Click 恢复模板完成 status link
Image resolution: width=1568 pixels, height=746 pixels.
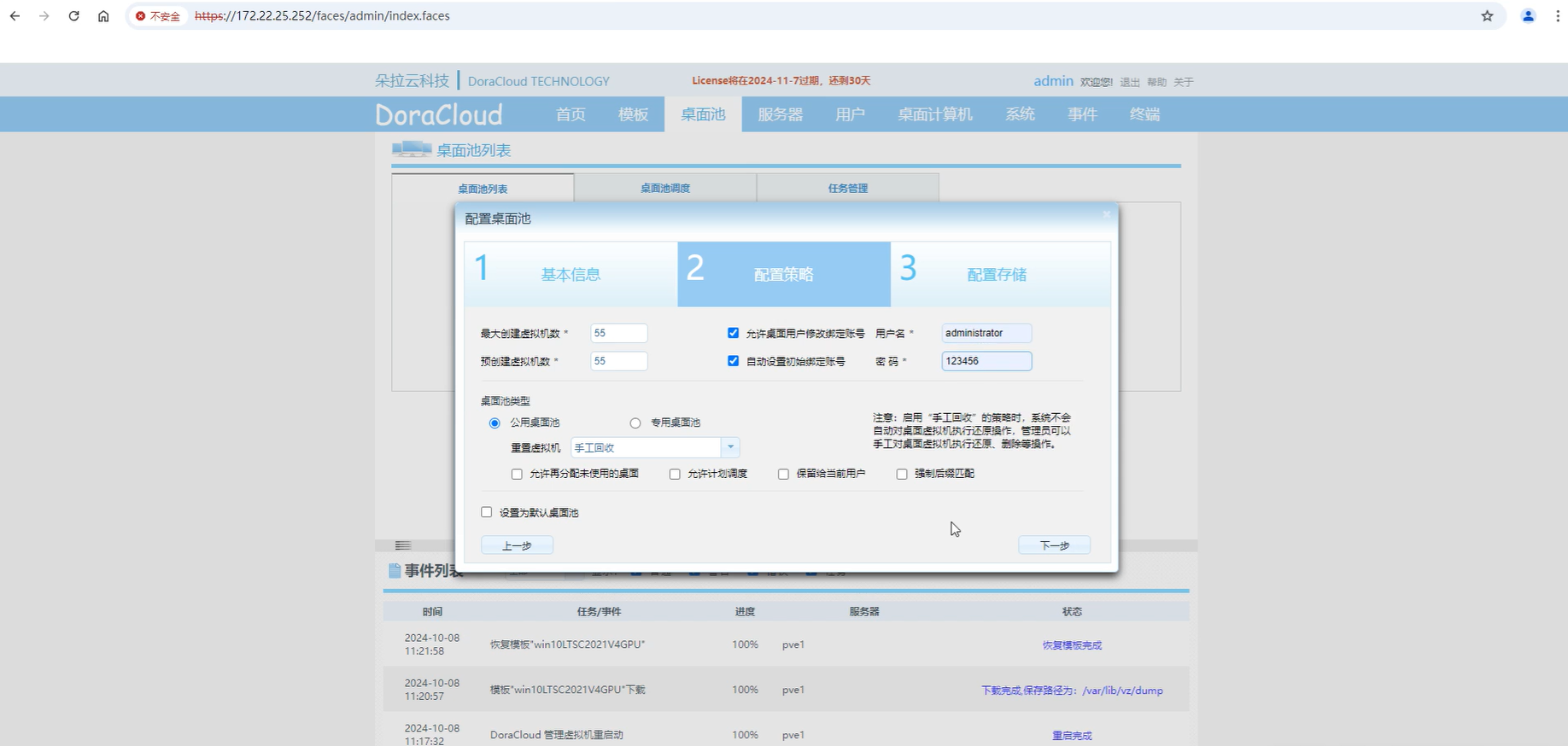click(x=1072, y=645)
